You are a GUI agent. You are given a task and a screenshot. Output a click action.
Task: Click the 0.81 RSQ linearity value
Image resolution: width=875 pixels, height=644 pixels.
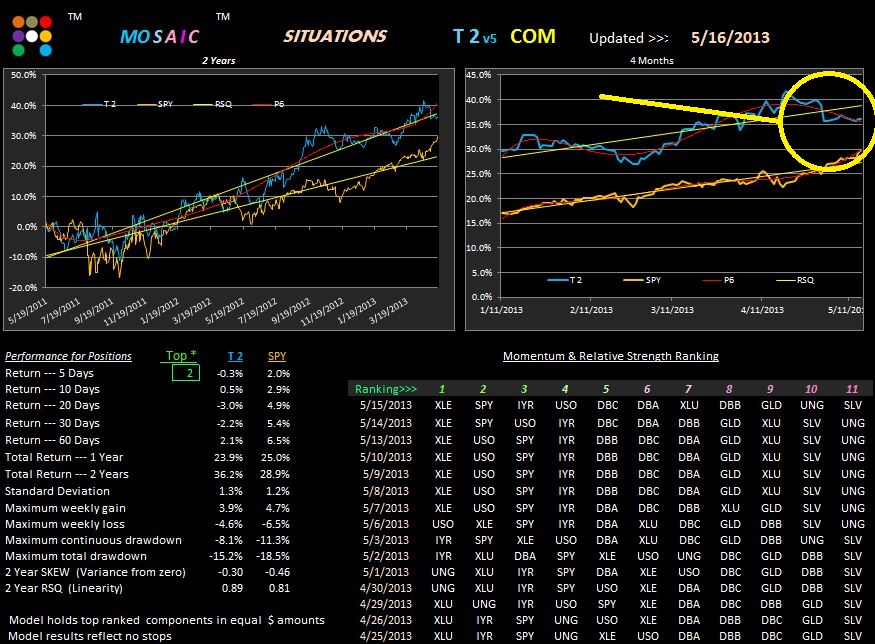(x=279, y=588)
